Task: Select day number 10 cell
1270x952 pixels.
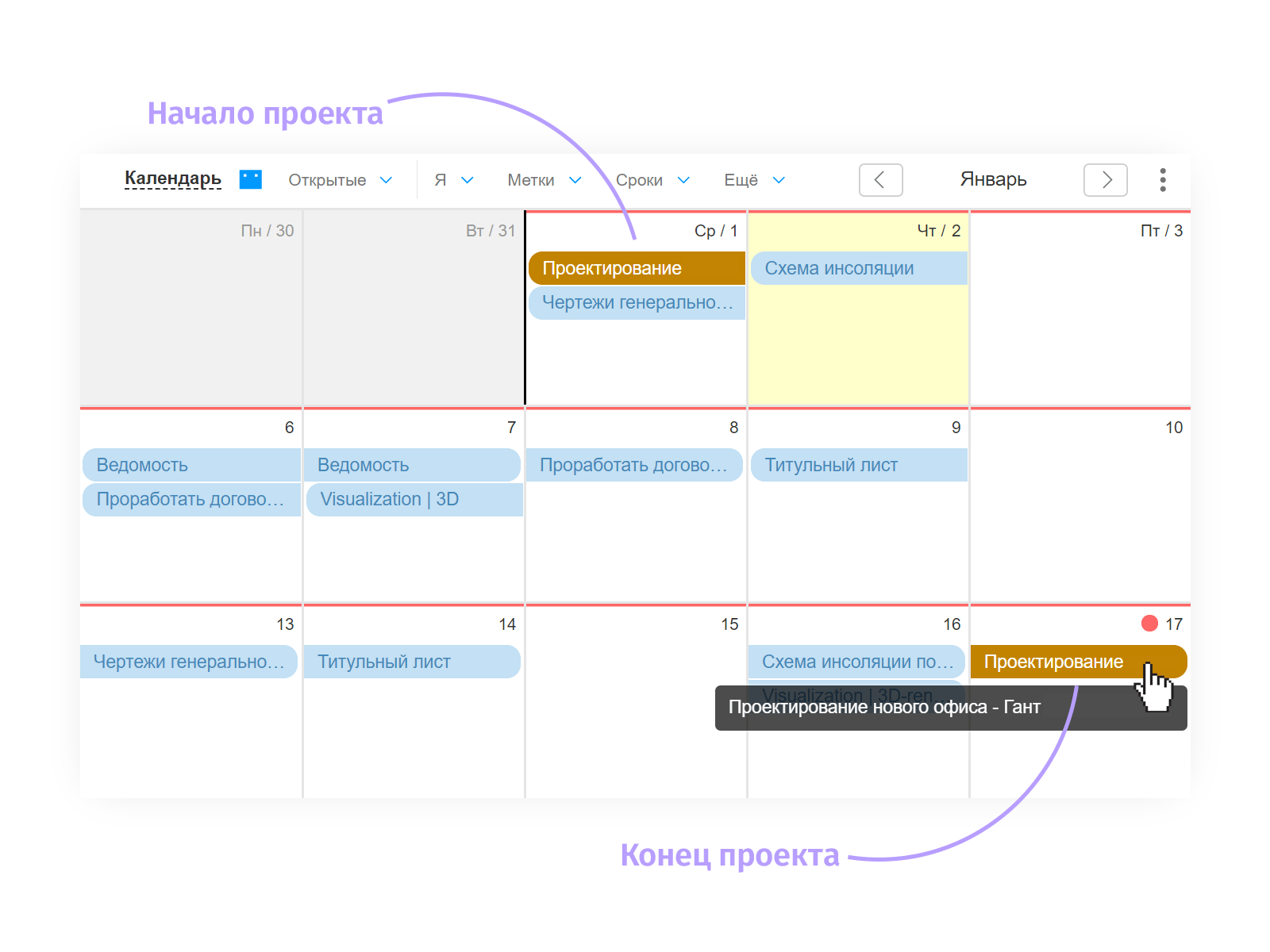Action: pyautogui.click(x=1080, y=505)
